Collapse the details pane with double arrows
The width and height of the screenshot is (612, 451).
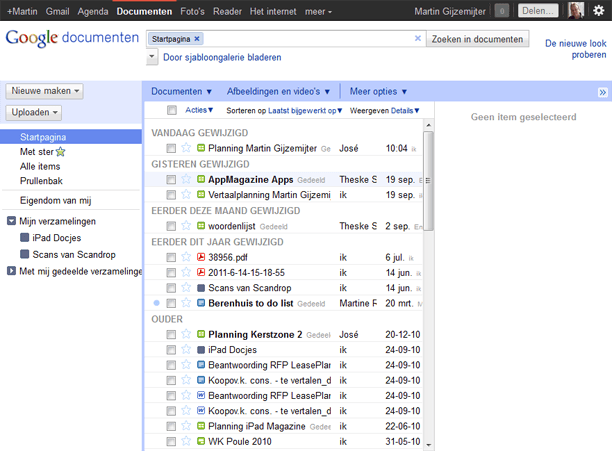click(603, 92)
